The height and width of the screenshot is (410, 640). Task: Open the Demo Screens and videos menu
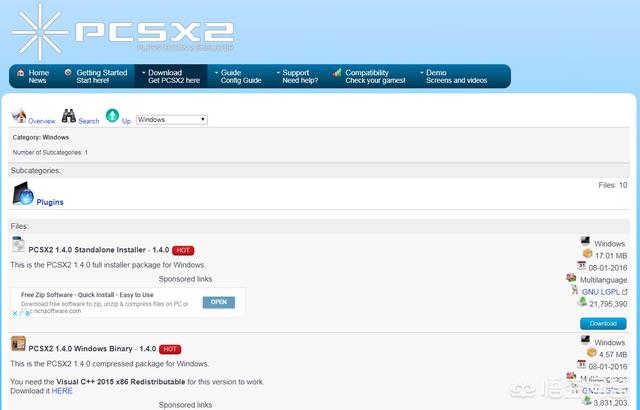tap(457, 76)
